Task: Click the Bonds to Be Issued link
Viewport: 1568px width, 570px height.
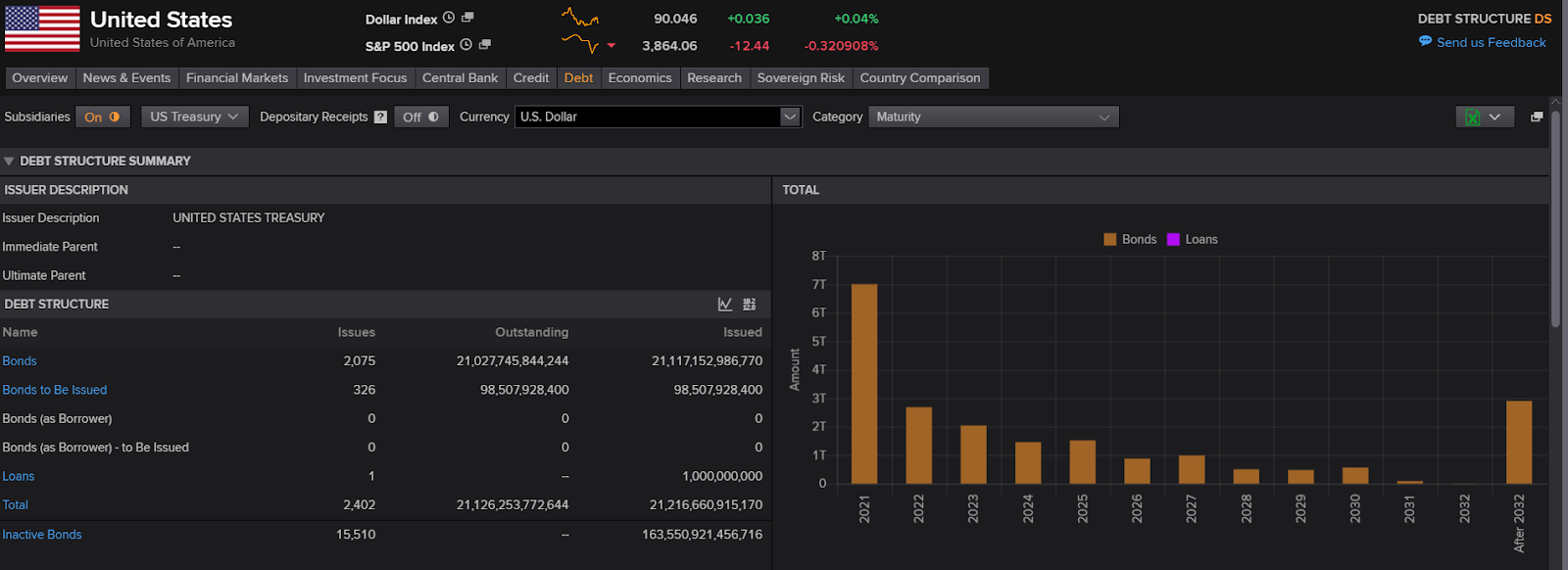Action: pyautogui.click(x=55, y=390)
